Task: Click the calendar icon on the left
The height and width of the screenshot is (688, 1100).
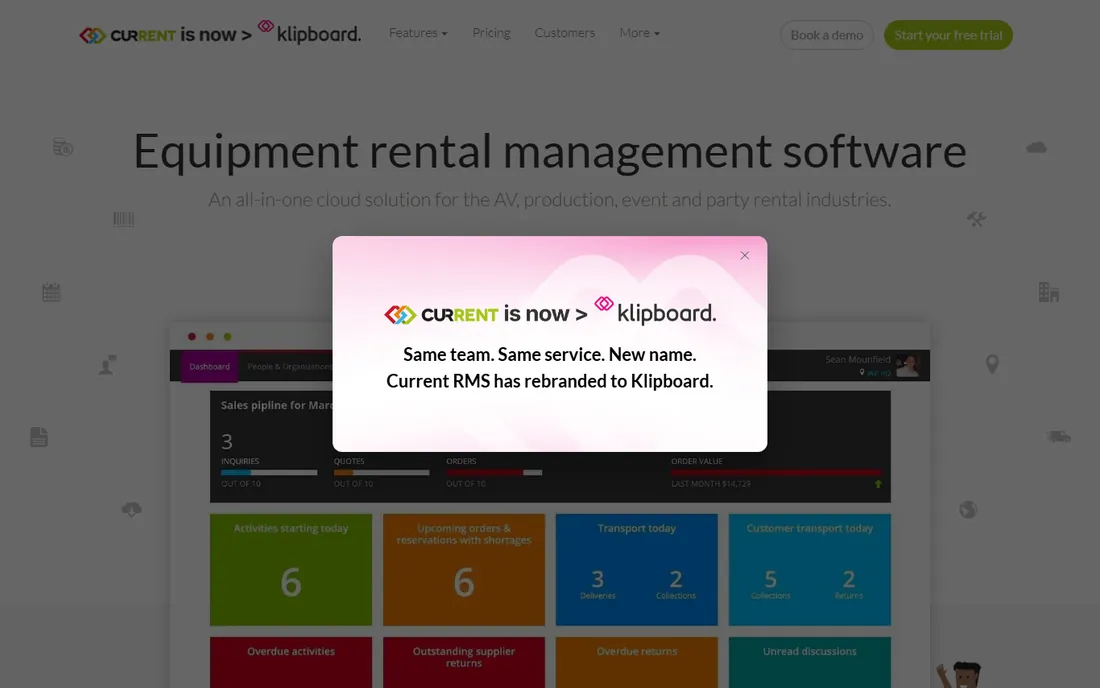Action: pyautogui.click(x=51, y=292)
